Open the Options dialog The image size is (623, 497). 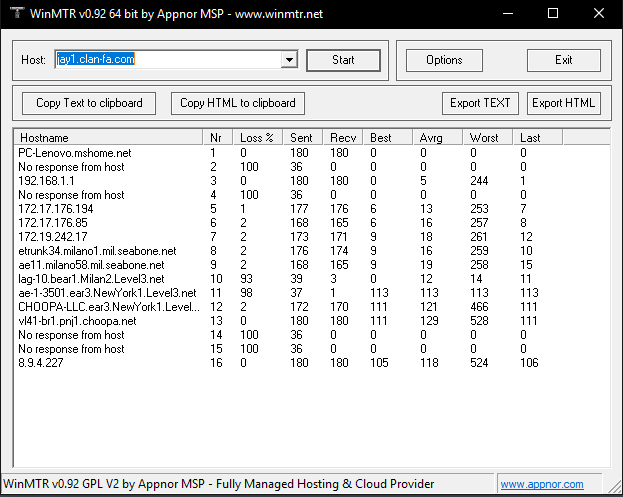coord(444,60)
